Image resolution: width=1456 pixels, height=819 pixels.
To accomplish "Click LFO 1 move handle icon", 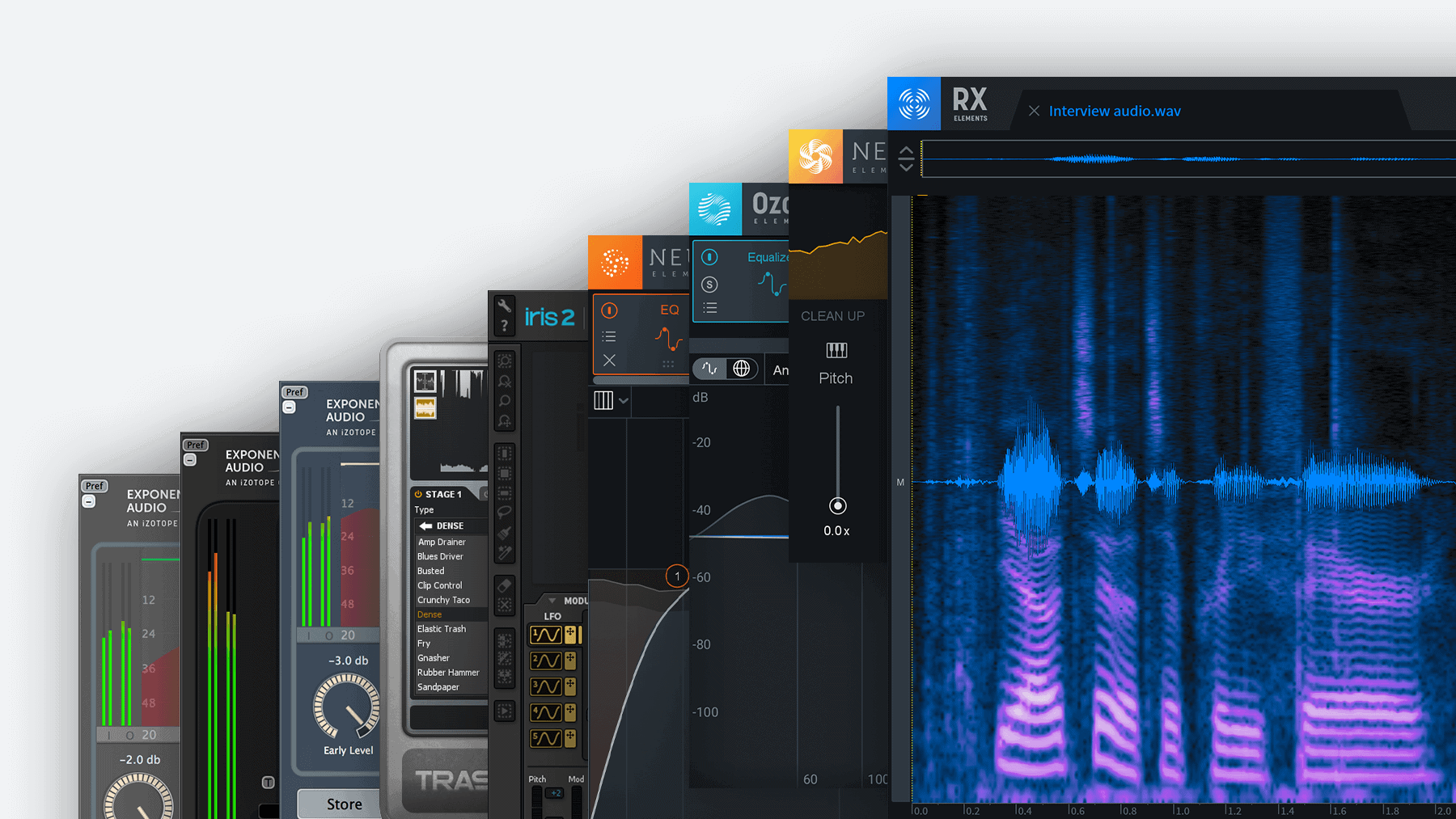I will [570, 635].
